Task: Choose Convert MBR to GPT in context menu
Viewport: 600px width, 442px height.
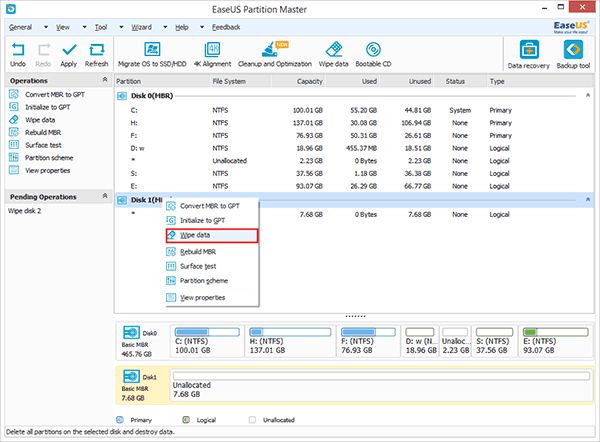Action: coord(212,206)
